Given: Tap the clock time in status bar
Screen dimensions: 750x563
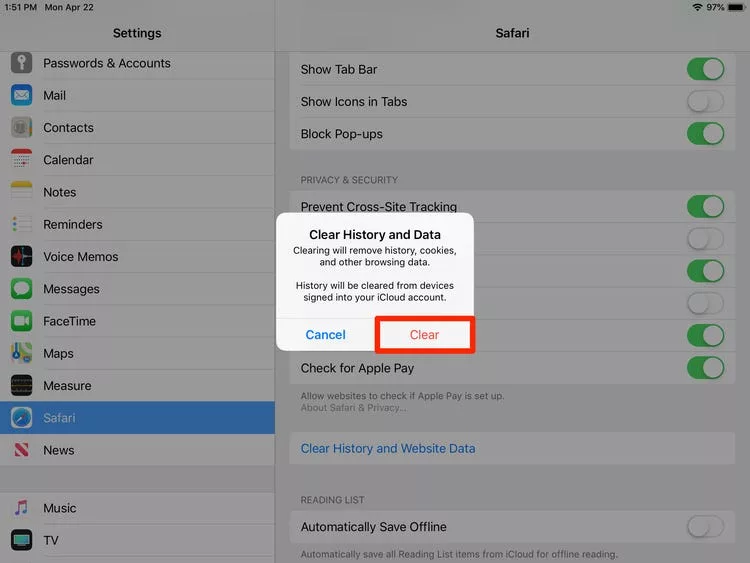Looking at the screenshot, I should pos(21,7).
